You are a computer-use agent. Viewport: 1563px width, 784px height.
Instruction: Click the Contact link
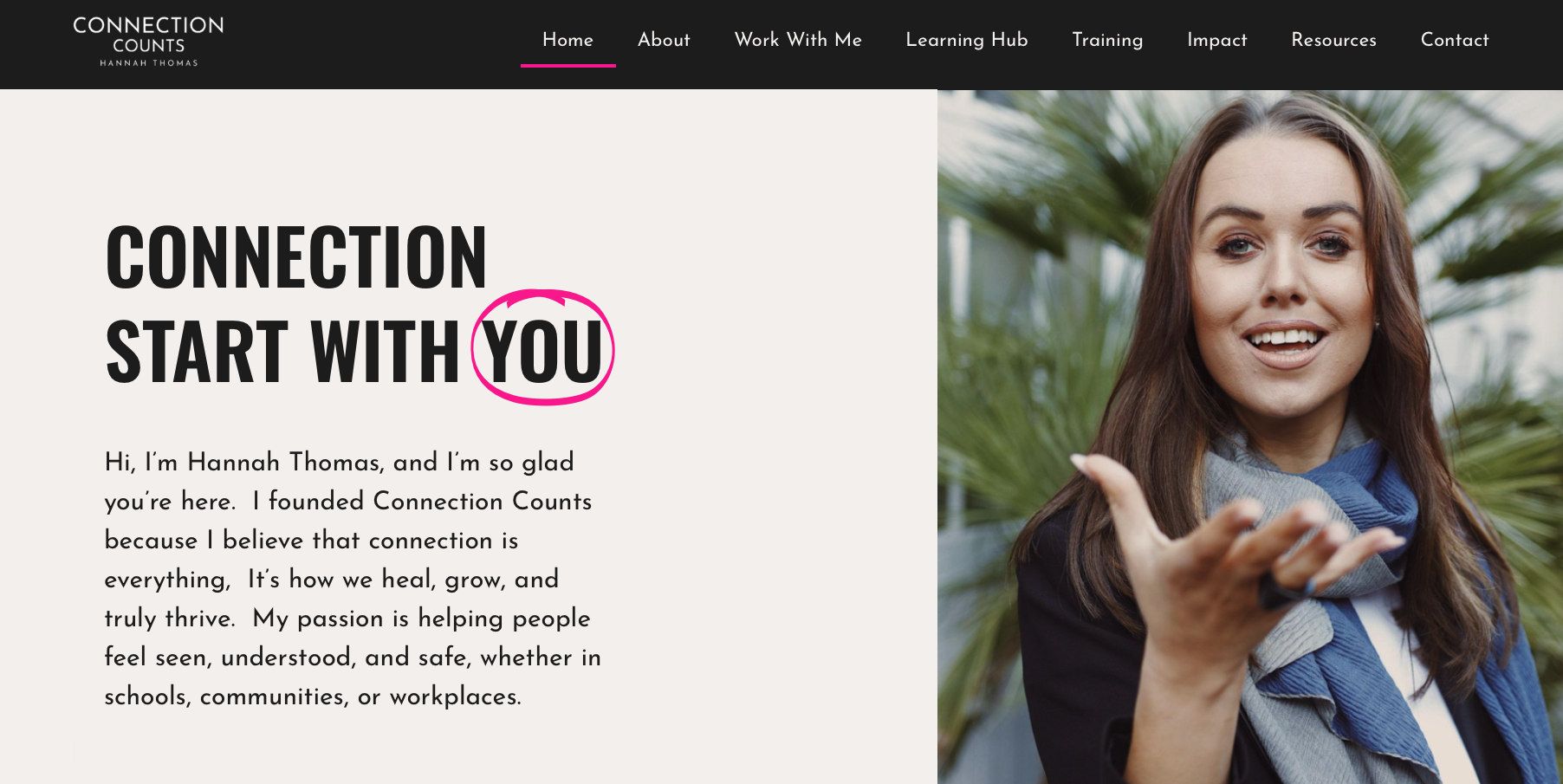click(x=1455, y=40)
